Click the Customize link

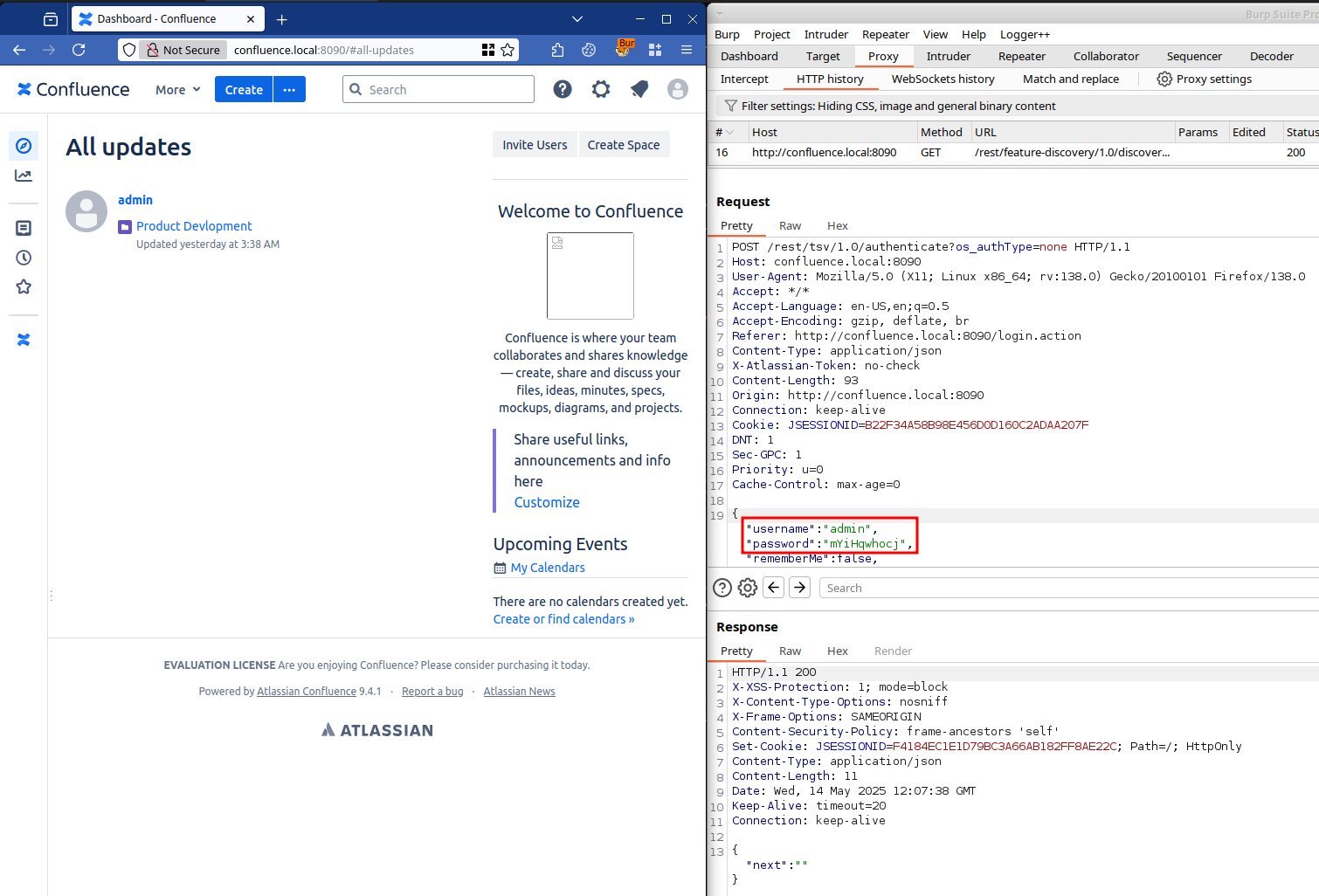[547, 502]
